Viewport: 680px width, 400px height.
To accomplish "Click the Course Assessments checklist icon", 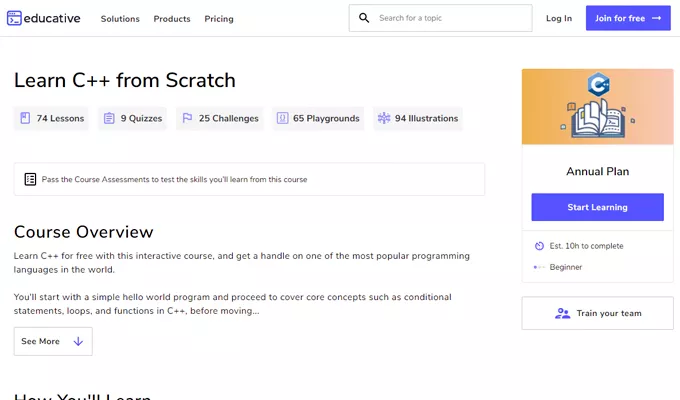I will [30, 179].
